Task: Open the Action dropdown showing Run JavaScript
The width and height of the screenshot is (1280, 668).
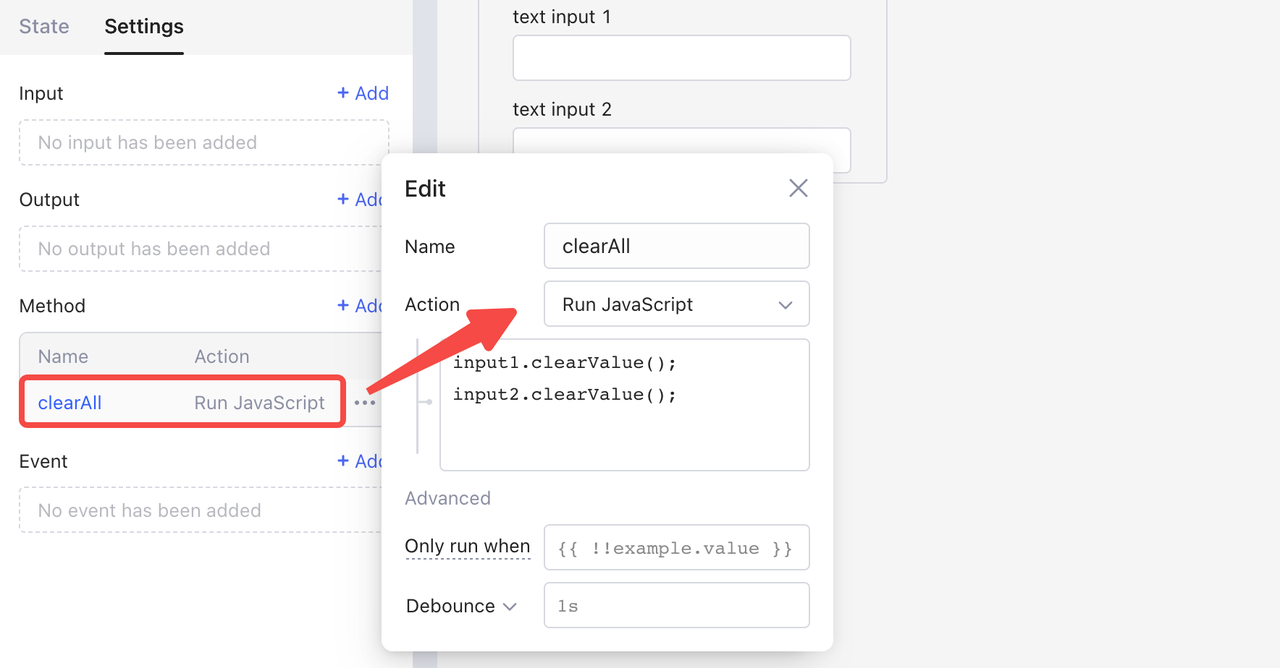Action: [x=676, y=304]
